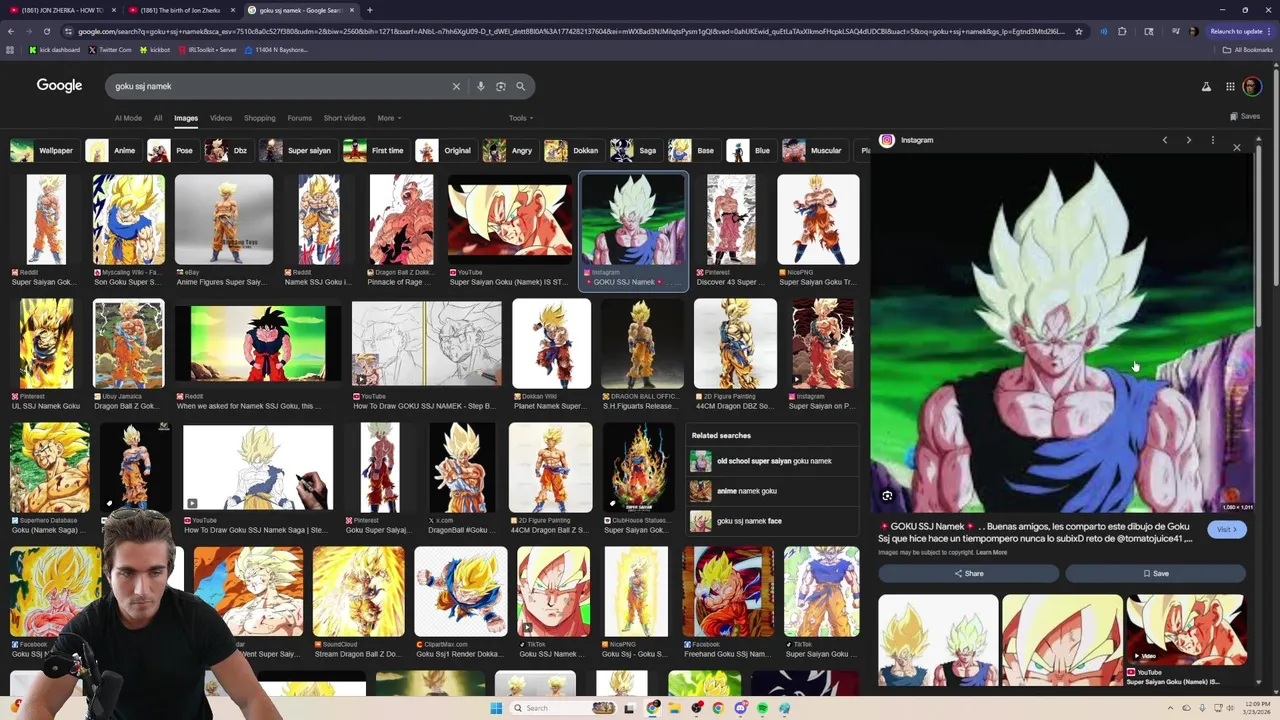Viewport: 1280px width, 720px height.
Task: Open the Google apps grid
Action: (x=1230, y=87)
